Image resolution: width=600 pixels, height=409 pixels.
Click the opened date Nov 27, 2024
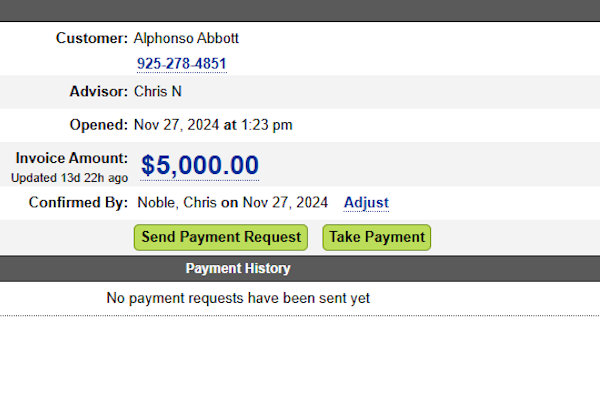pos(176,125)
